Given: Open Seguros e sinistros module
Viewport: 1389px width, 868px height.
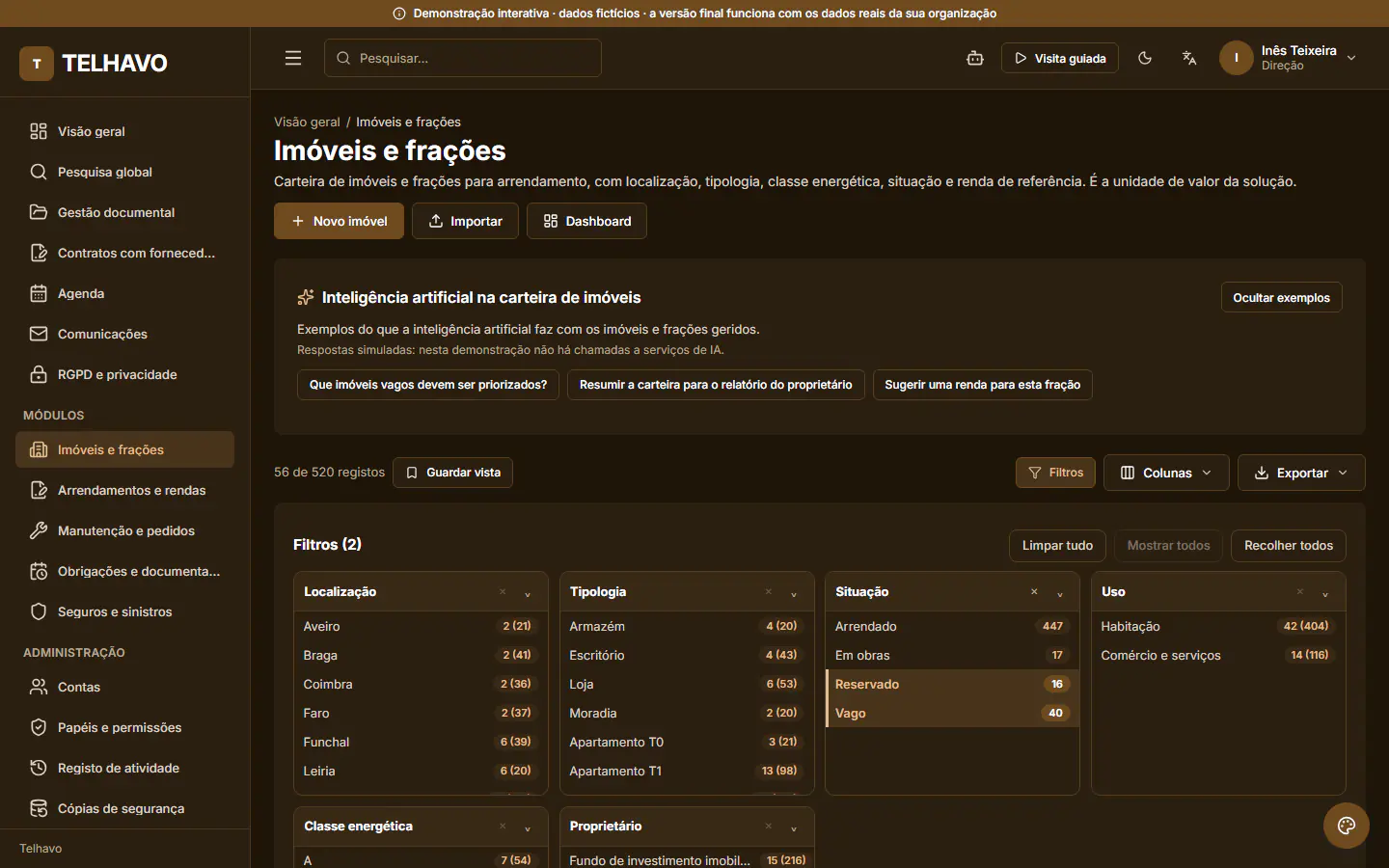Looking at the screenshot, I should [x=124, y=611].
